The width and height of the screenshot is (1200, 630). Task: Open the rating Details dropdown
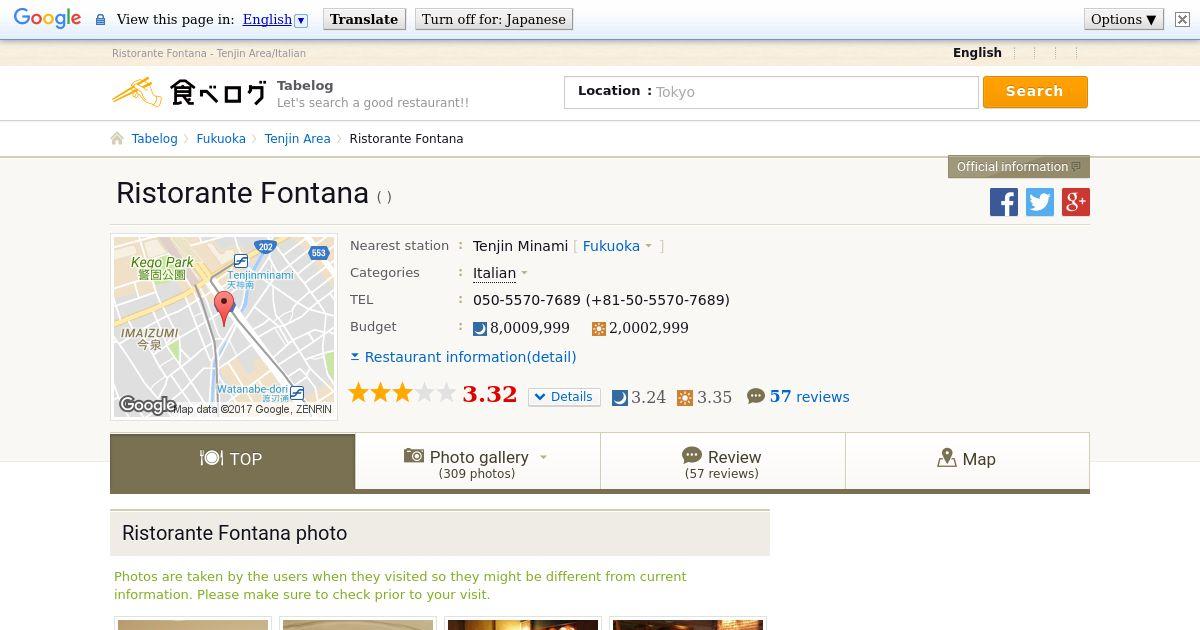564,397
